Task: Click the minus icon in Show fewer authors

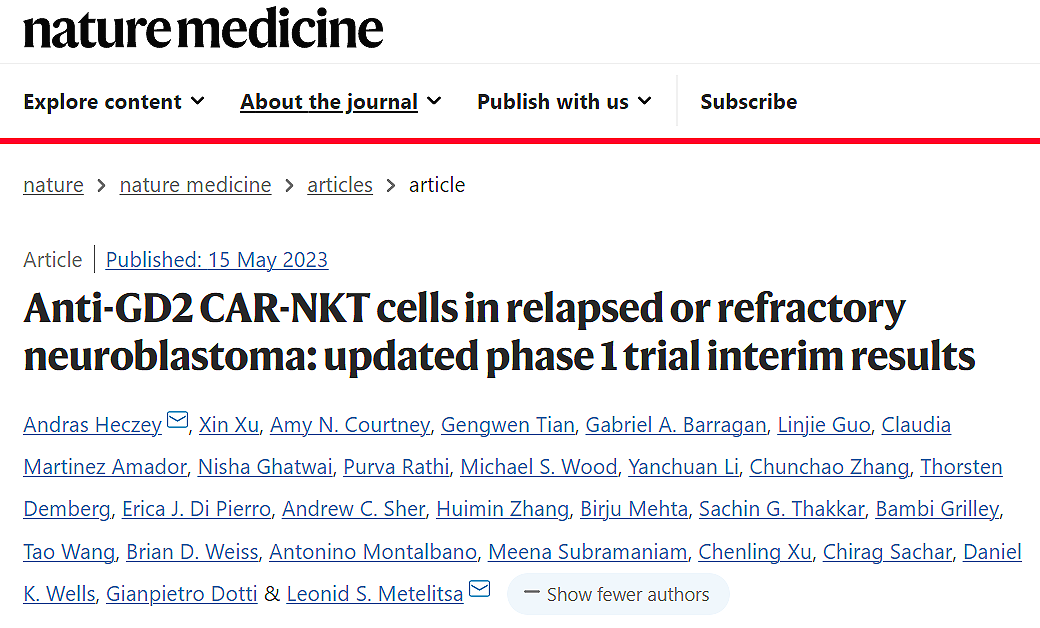Action: pyautogui.click(x=531, y=592)
